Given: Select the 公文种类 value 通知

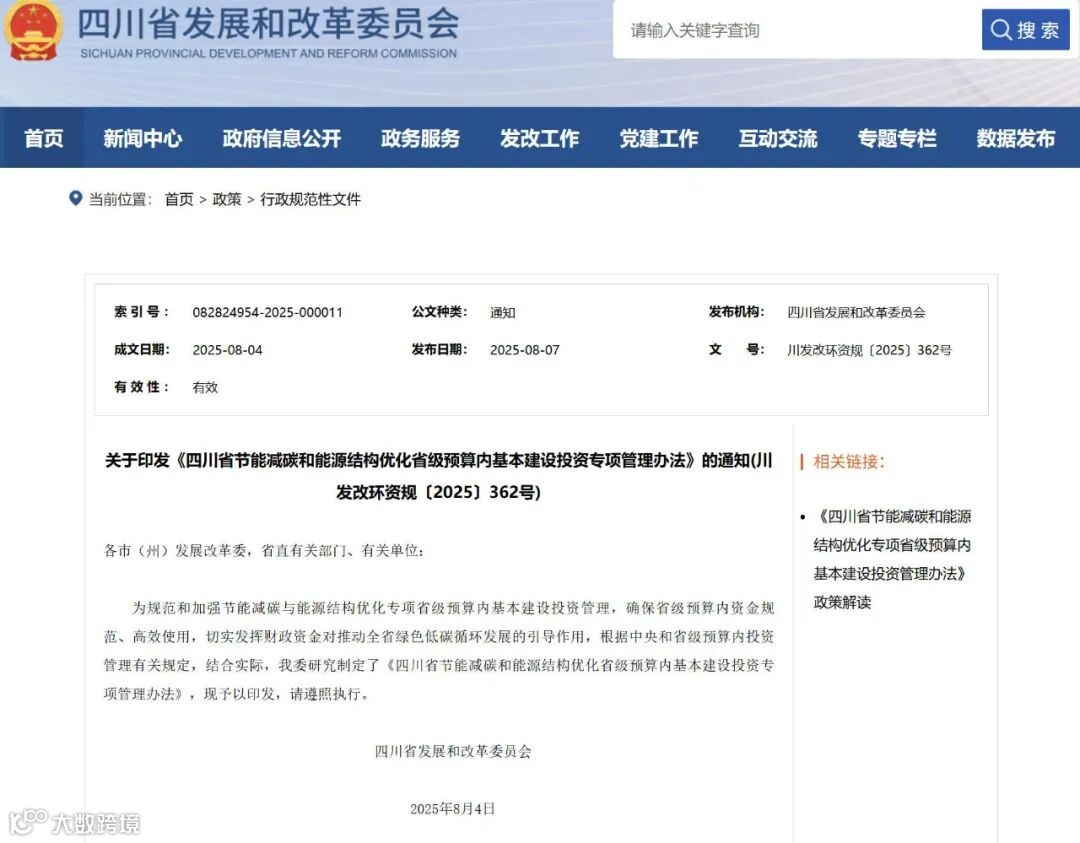Looking at the screenshot, I should [x=503, y=312].
